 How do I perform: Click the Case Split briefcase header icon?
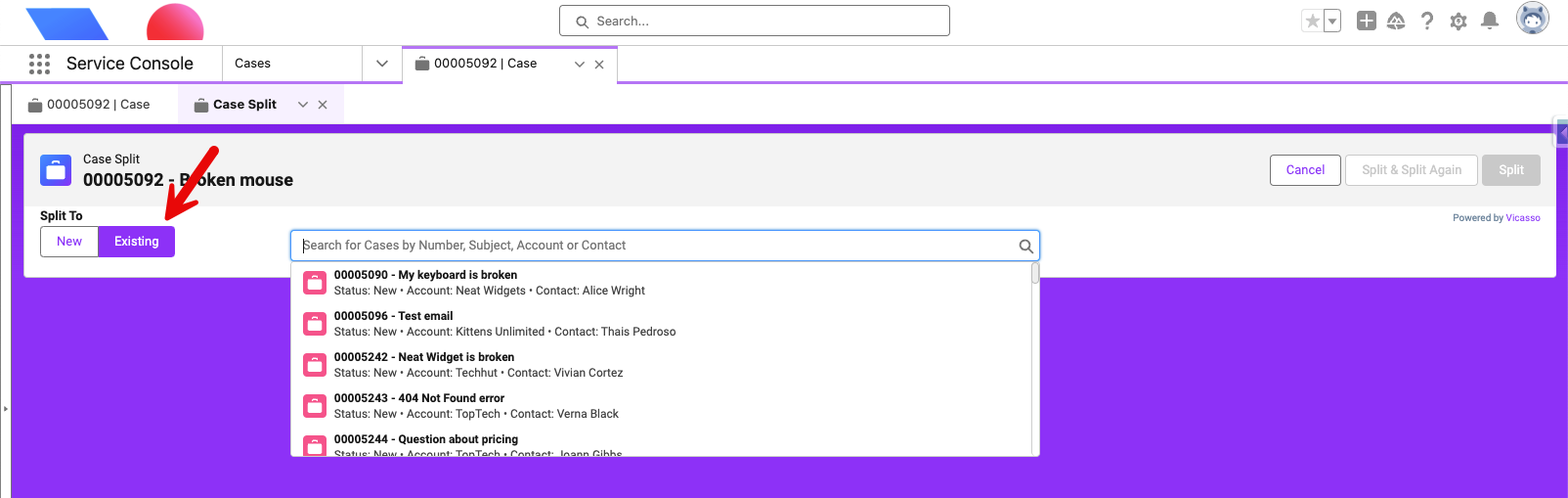[x=56, y=169]
